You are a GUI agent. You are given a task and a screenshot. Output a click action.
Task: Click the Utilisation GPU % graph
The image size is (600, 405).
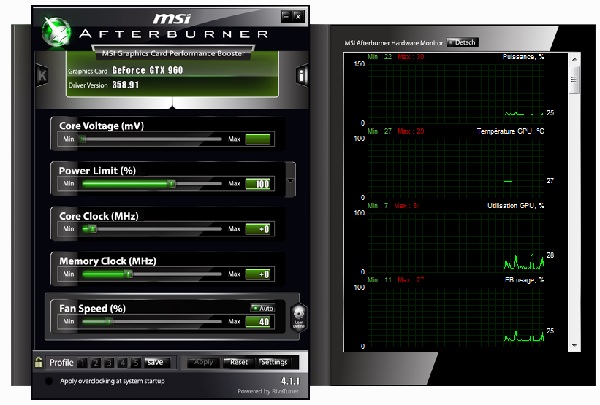click(456, 242)
